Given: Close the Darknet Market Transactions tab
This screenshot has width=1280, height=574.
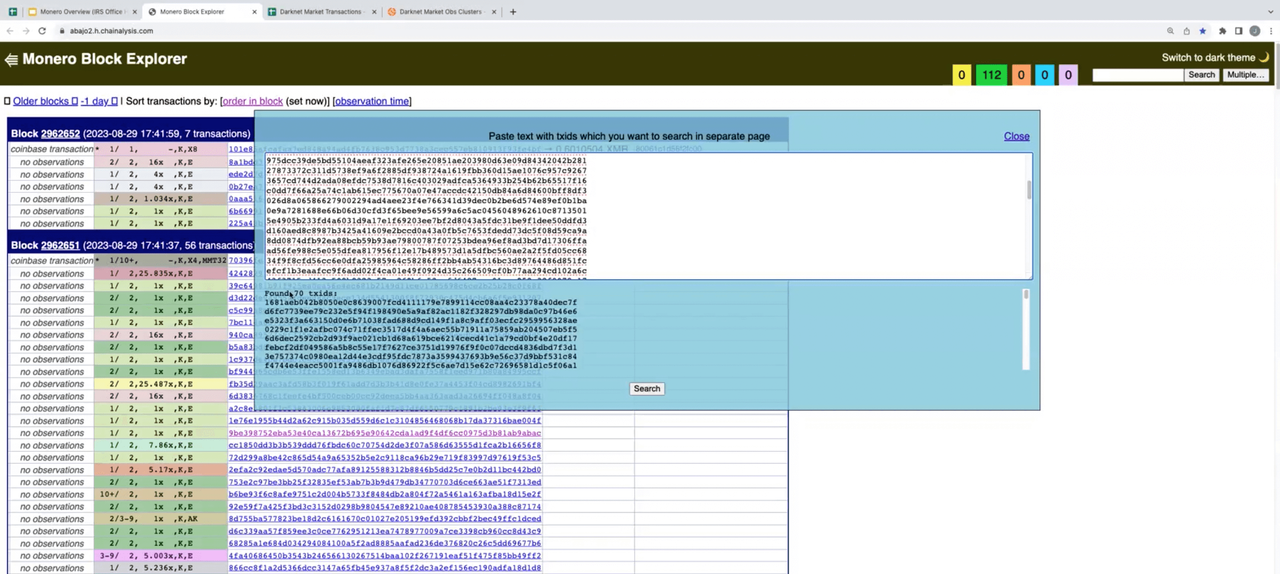Looking at the screenshot, I should [372, 12].
